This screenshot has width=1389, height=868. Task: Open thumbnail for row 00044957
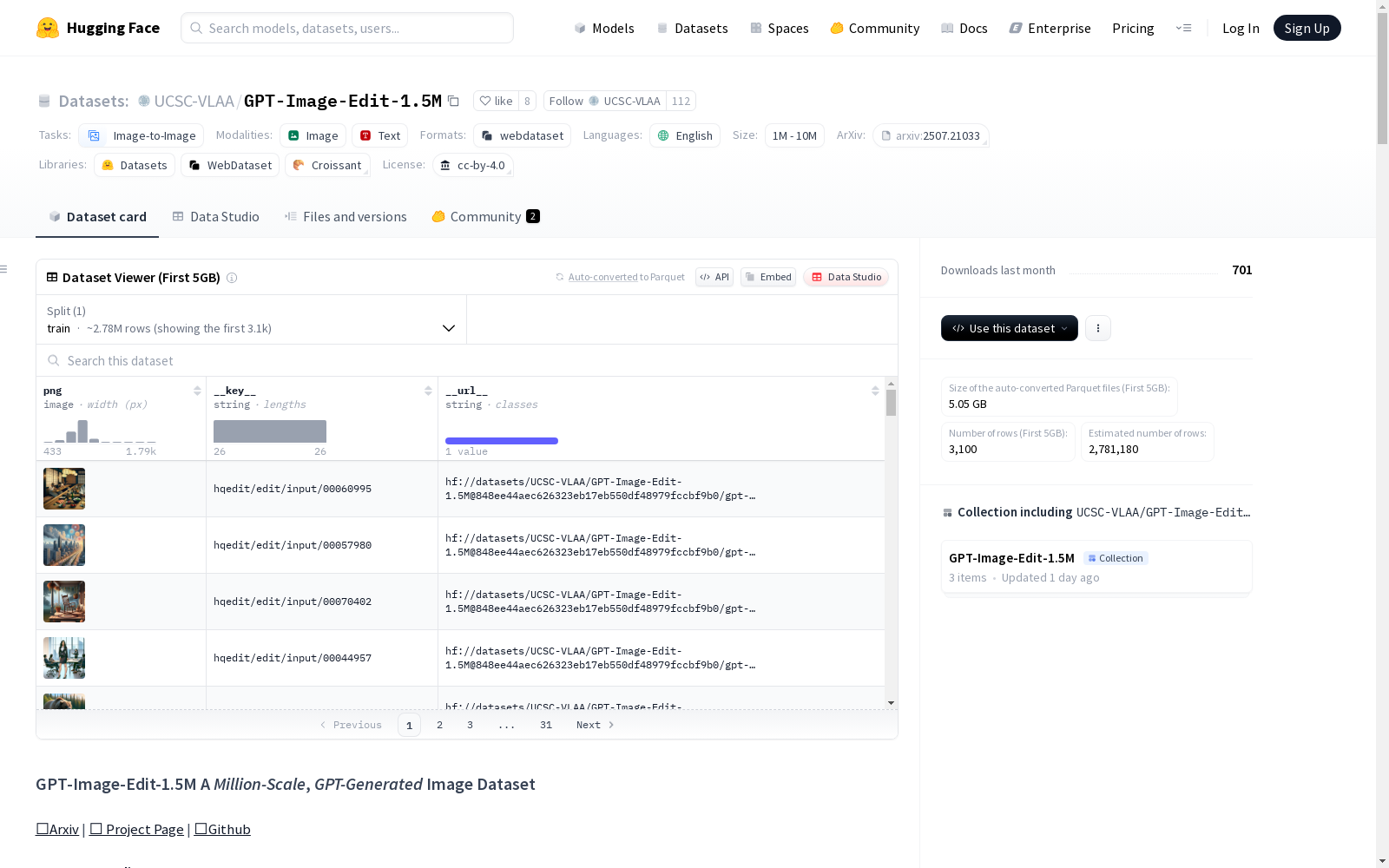(x=64, y=658)
